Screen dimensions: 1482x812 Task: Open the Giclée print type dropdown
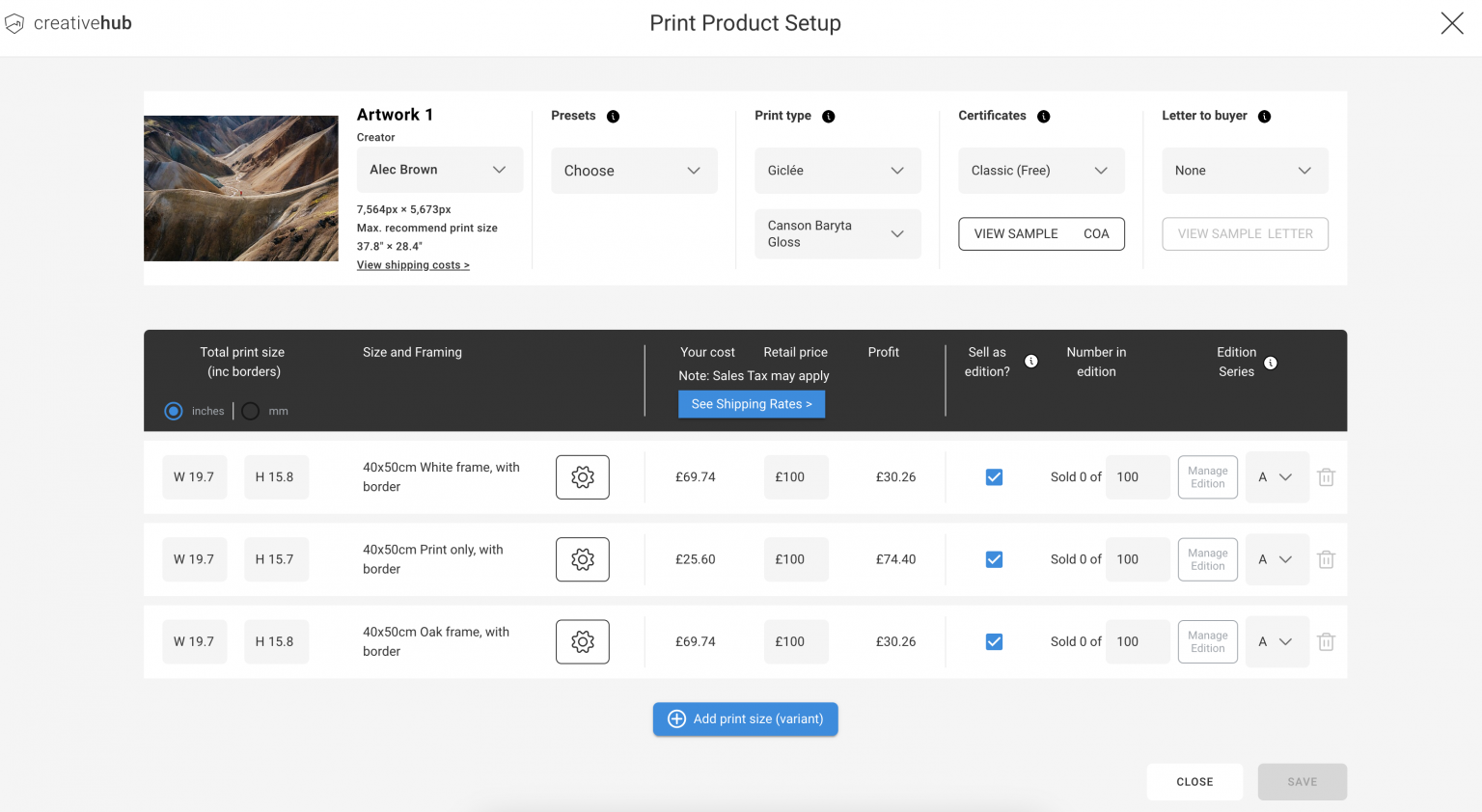coord(837,170)
